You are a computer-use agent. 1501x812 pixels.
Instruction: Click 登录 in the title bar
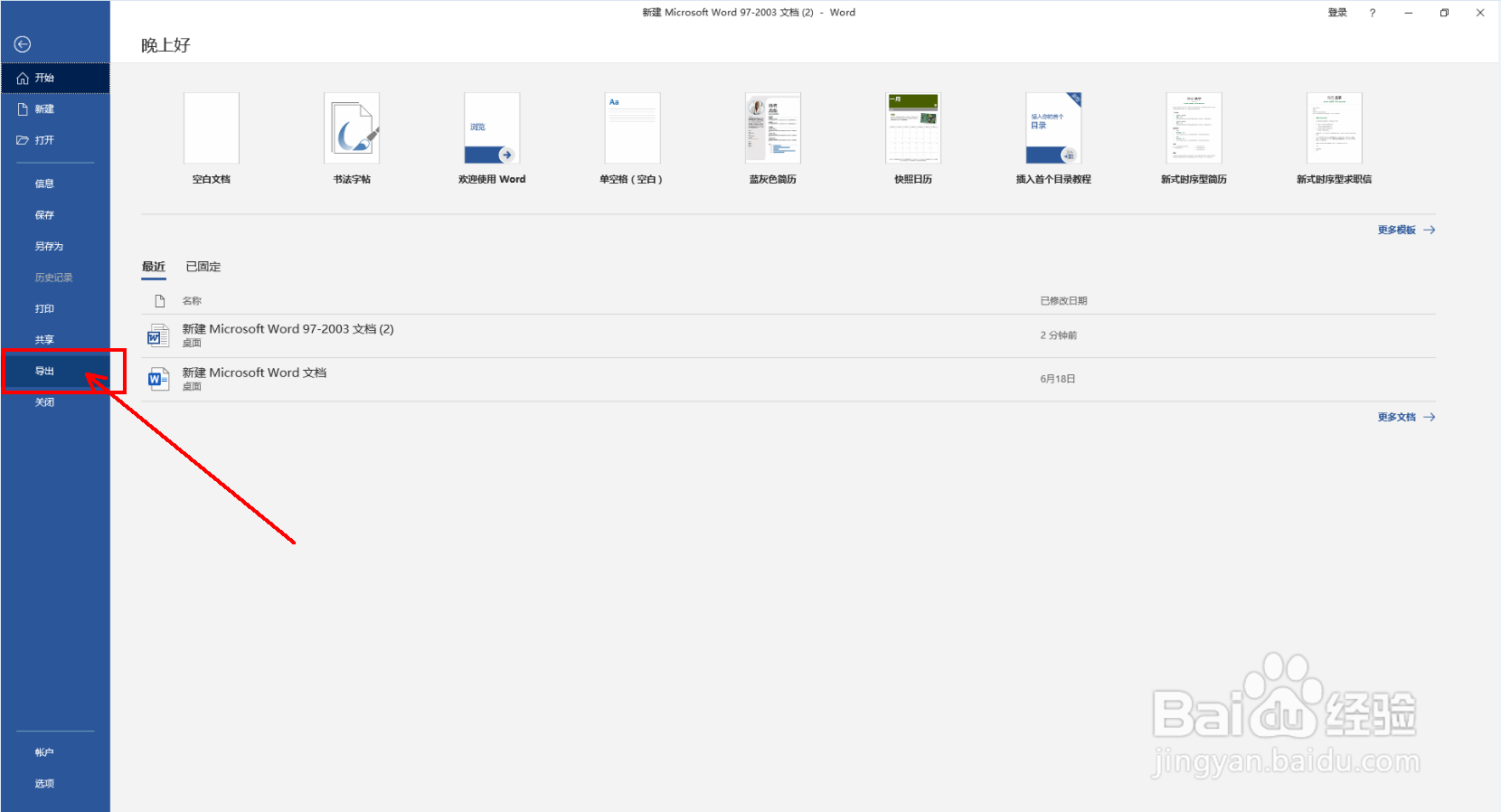click(x=1337, y=13)
